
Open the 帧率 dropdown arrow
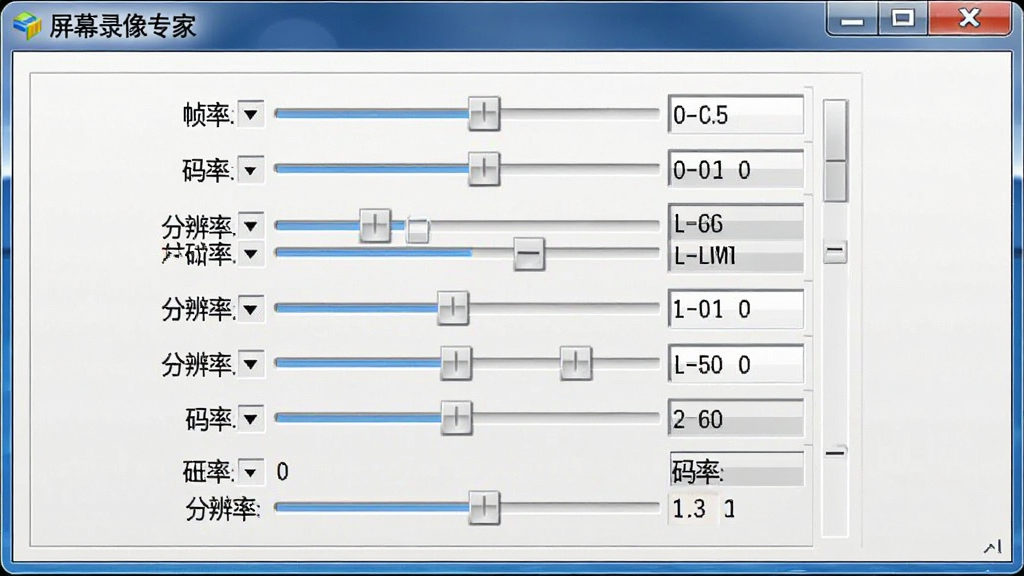click(x=251, y=115)
